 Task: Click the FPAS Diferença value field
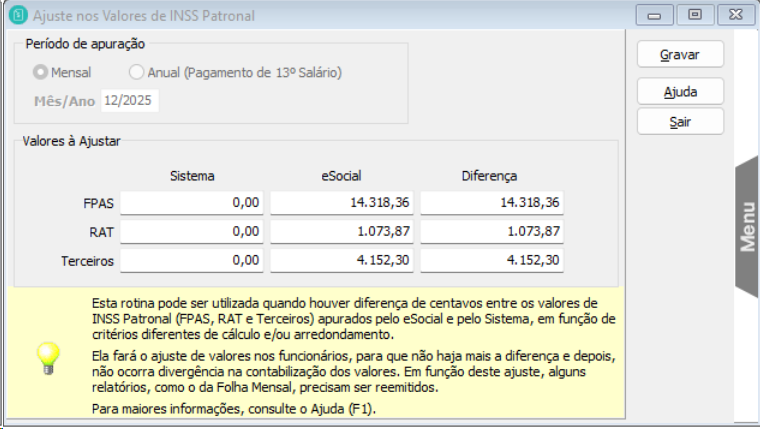point(491,202)
